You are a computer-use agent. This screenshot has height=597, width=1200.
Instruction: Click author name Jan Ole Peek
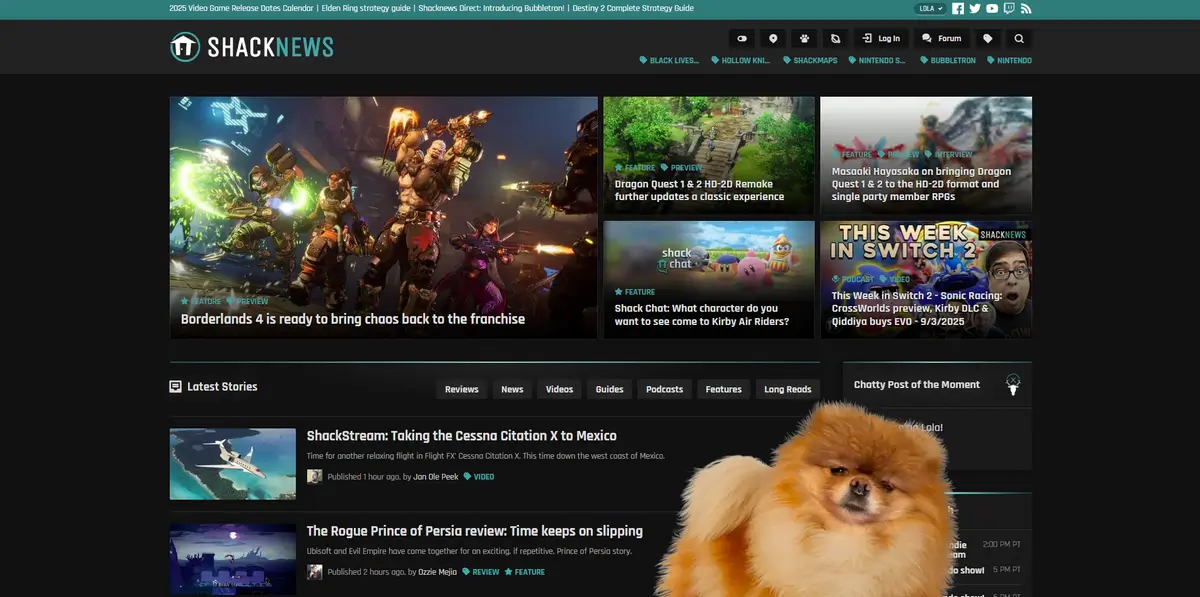click(x=436, y=477)
